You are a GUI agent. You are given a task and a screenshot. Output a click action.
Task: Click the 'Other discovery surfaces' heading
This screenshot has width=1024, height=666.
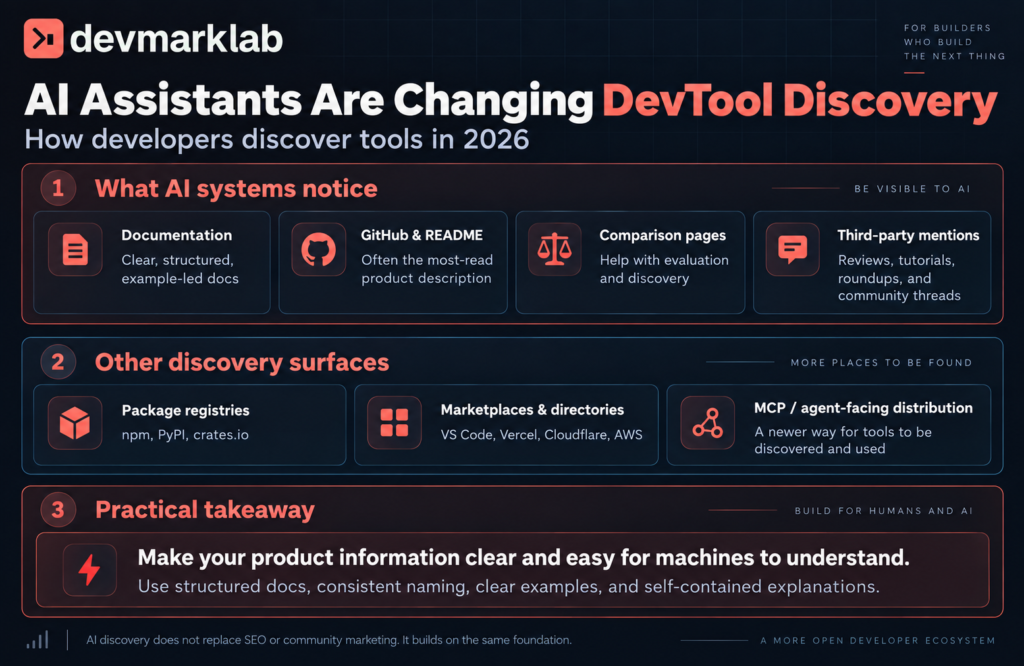click(x=242, y=362)
